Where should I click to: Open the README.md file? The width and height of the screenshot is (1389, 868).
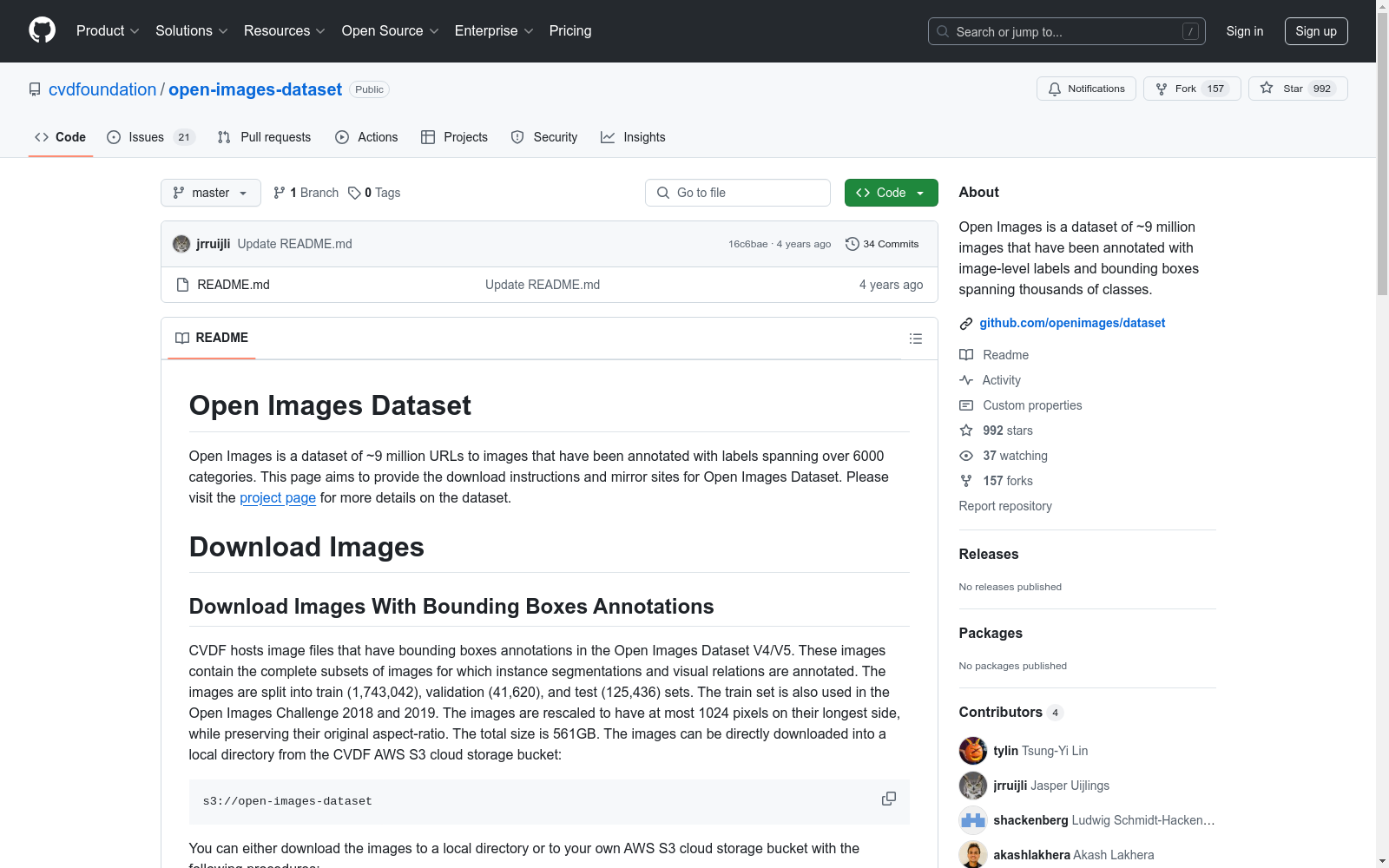(x=234, y=285)
